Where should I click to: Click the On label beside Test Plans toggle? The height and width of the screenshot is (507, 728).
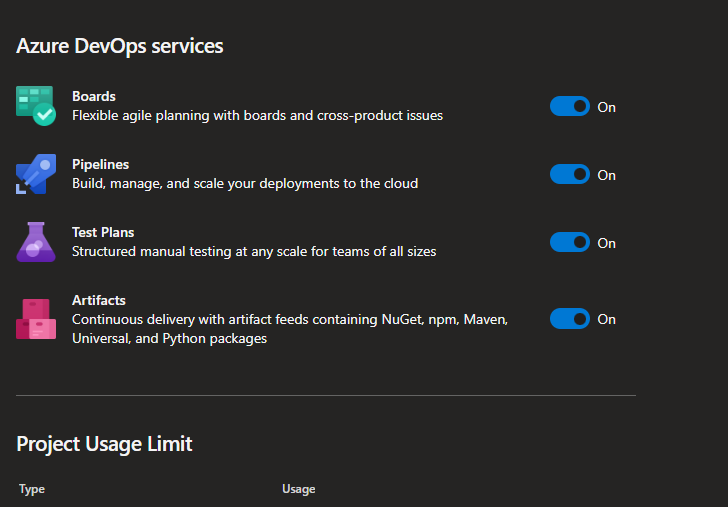coord(606,243)
